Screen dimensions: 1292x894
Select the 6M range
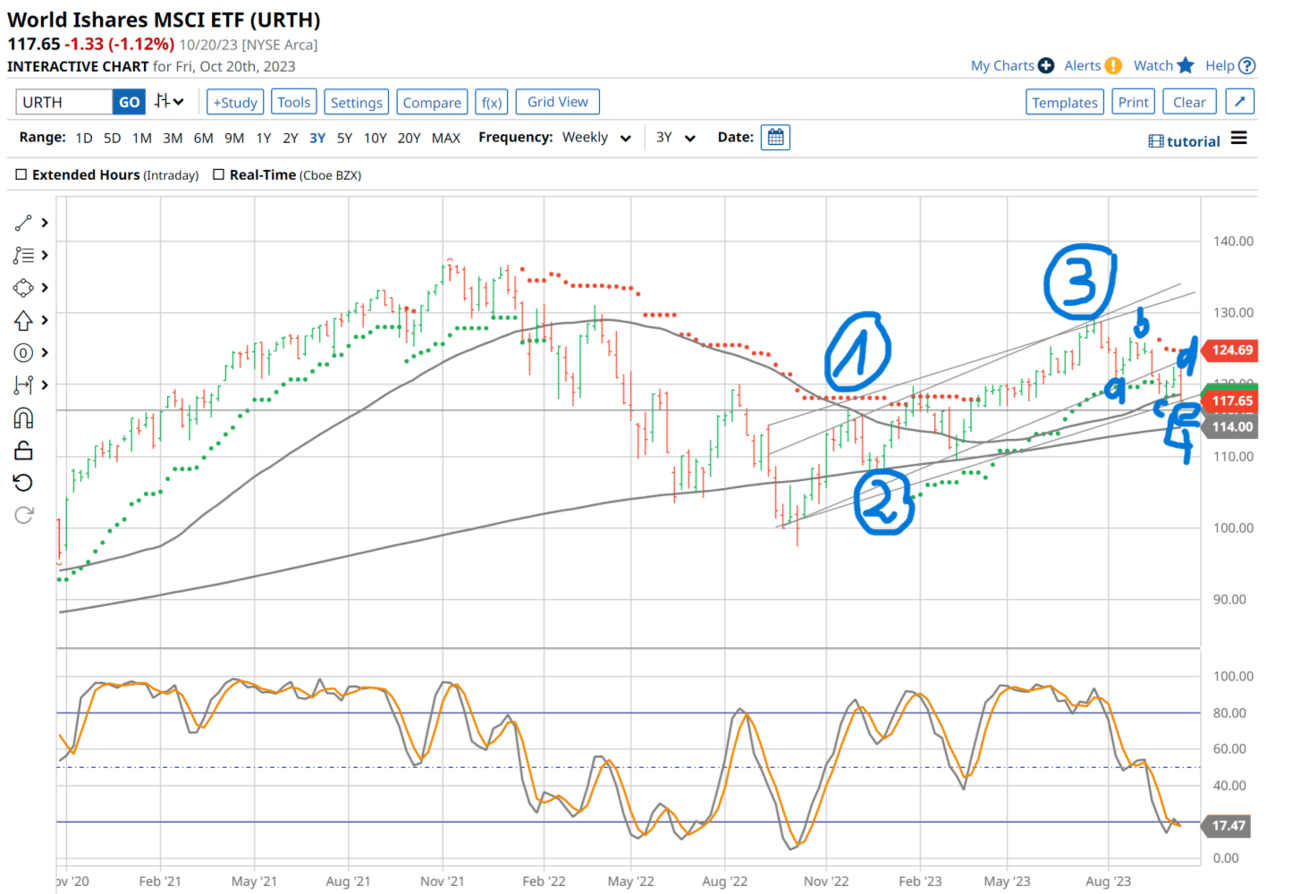(204, 138)
